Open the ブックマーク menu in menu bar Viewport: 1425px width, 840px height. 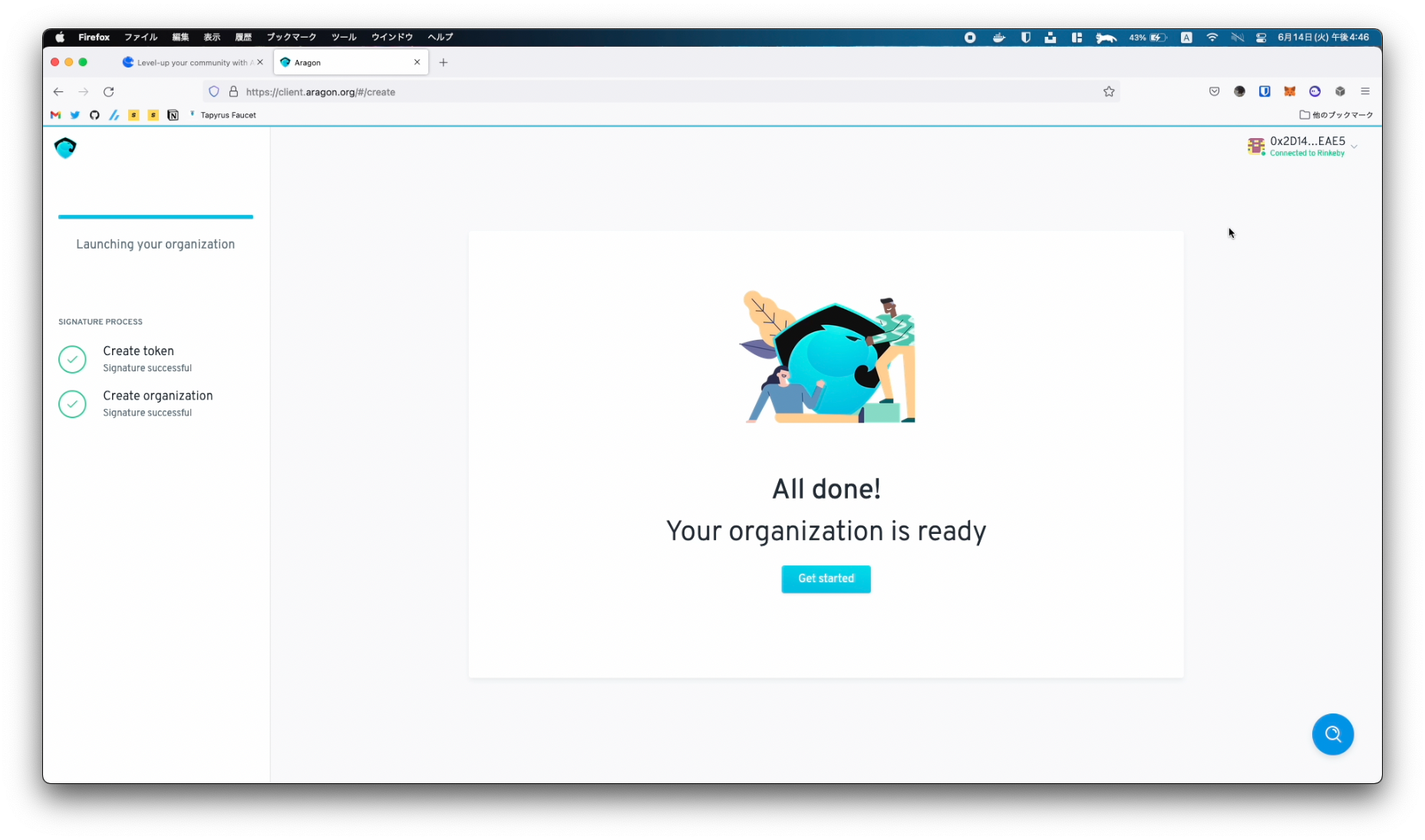pyautogui.click(x=291, y=38)
